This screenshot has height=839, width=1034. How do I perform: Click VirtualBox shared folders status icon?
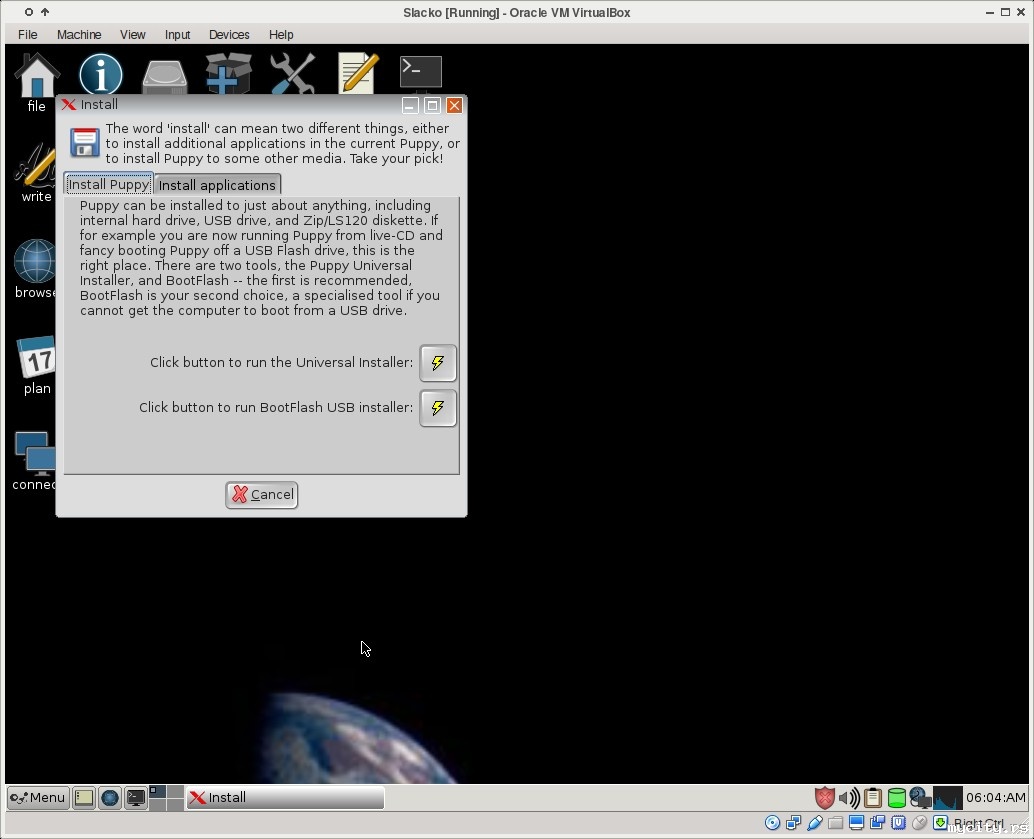836,823
